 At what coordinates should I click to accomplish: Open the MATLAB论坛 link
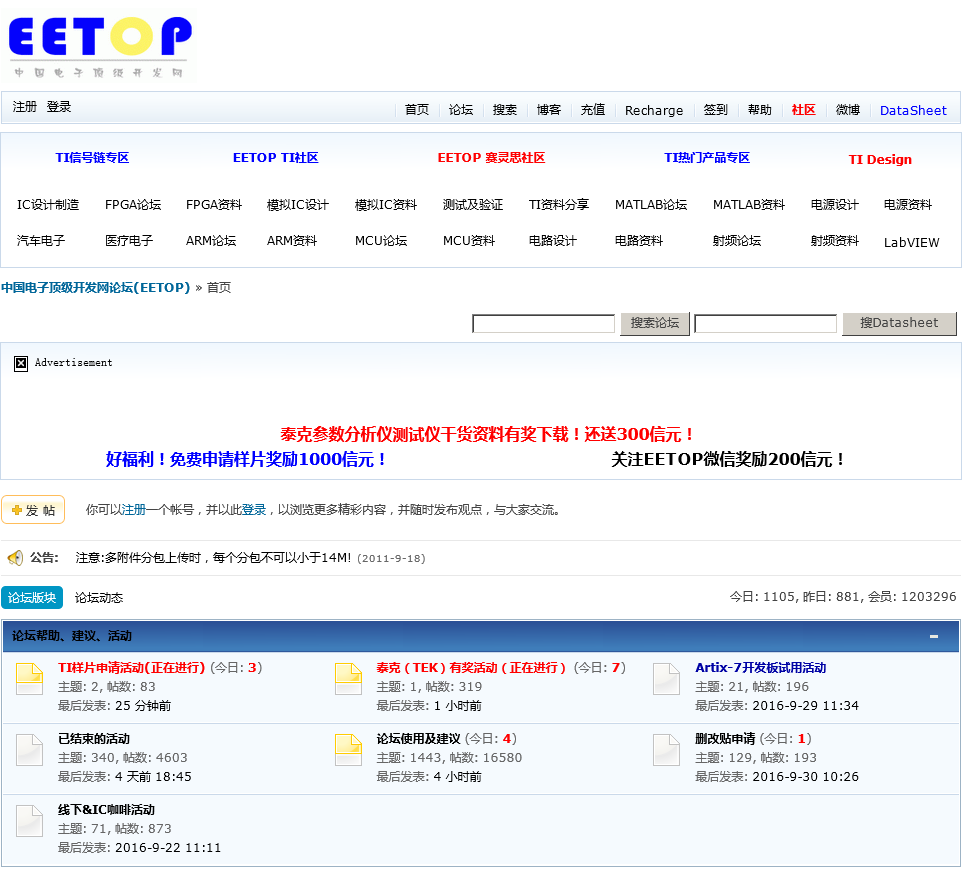pos(651,205)
